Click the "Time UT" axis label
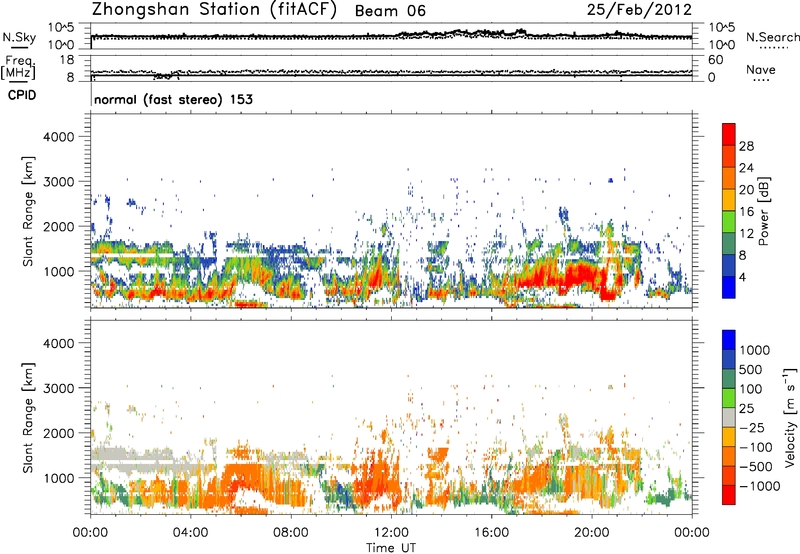 click(x=391, y=548)
